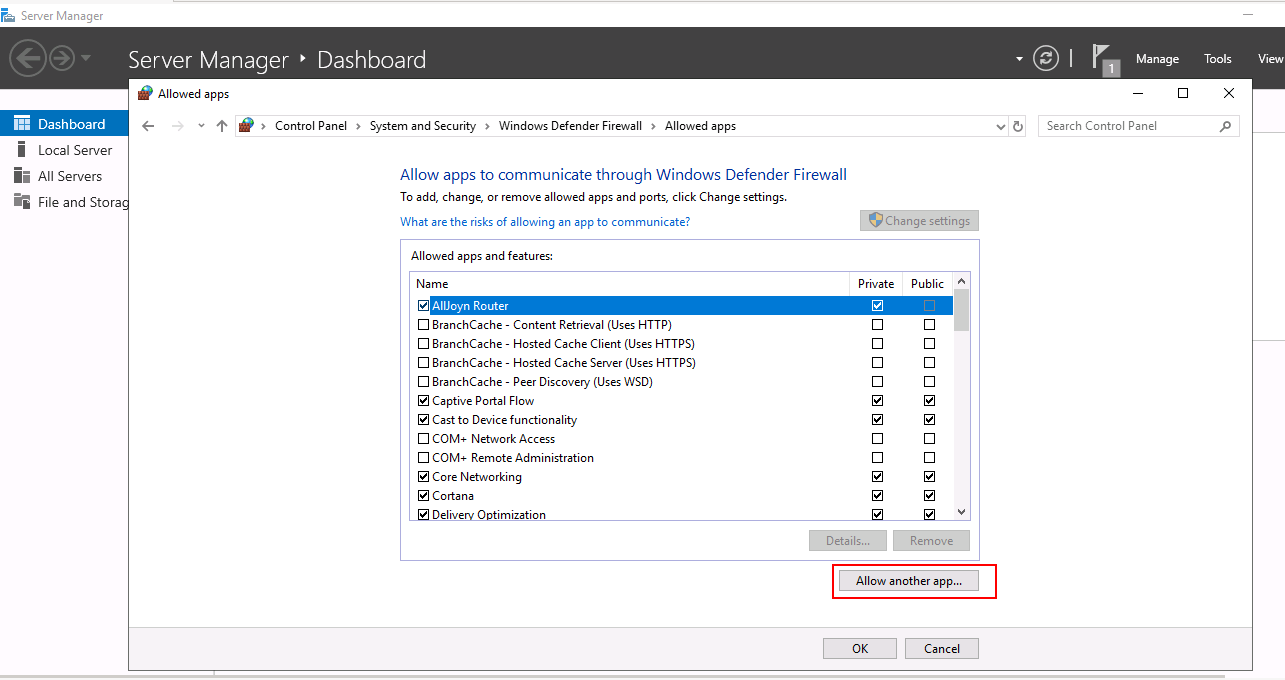Click the All Servers icon in sidebar
Image resolution: width=1285 pixels, height=680 pixels.
[x=22, y=176]
